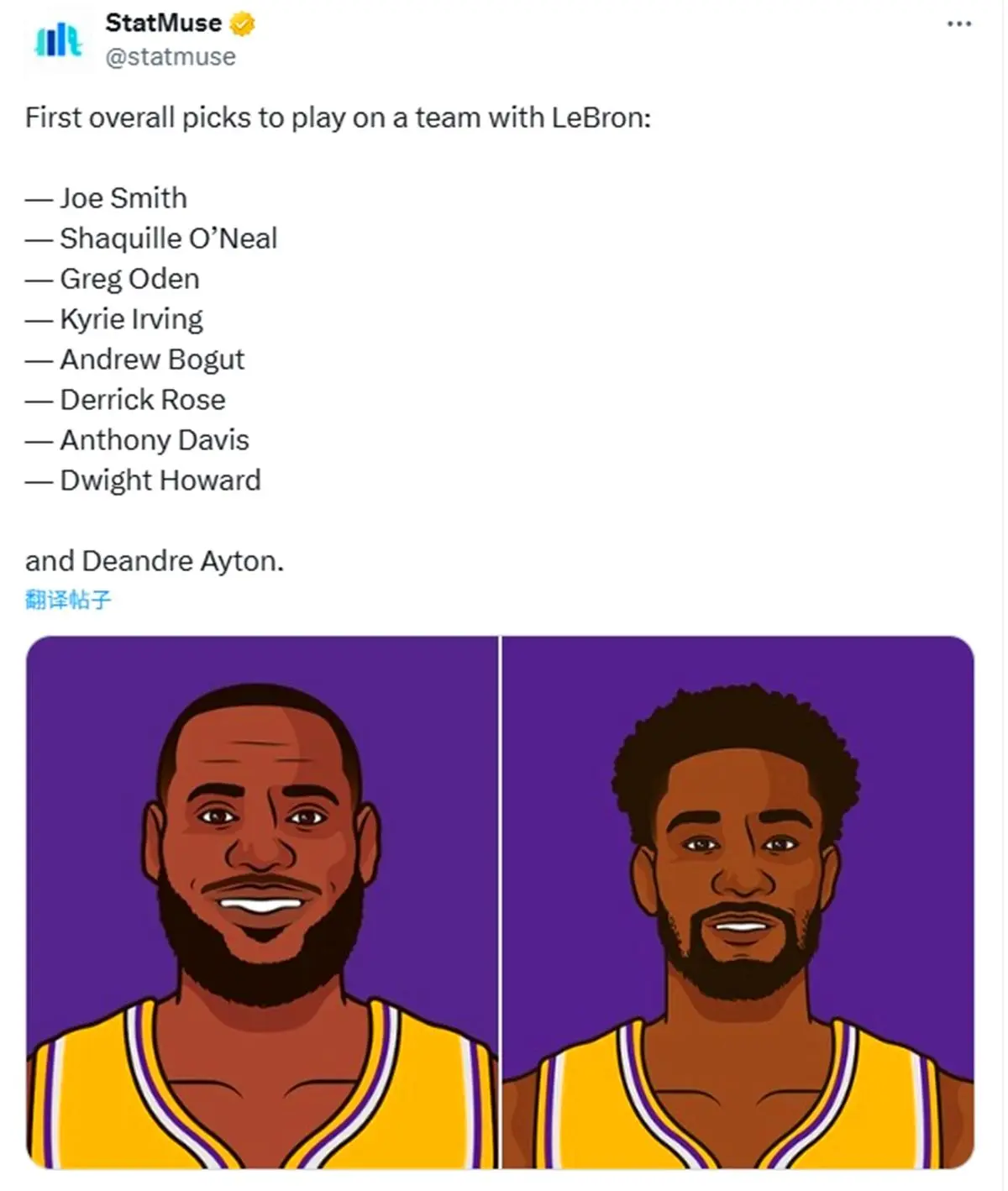Click the translate post link
Screen dimensions: 1008x1191
pos(68,599)
